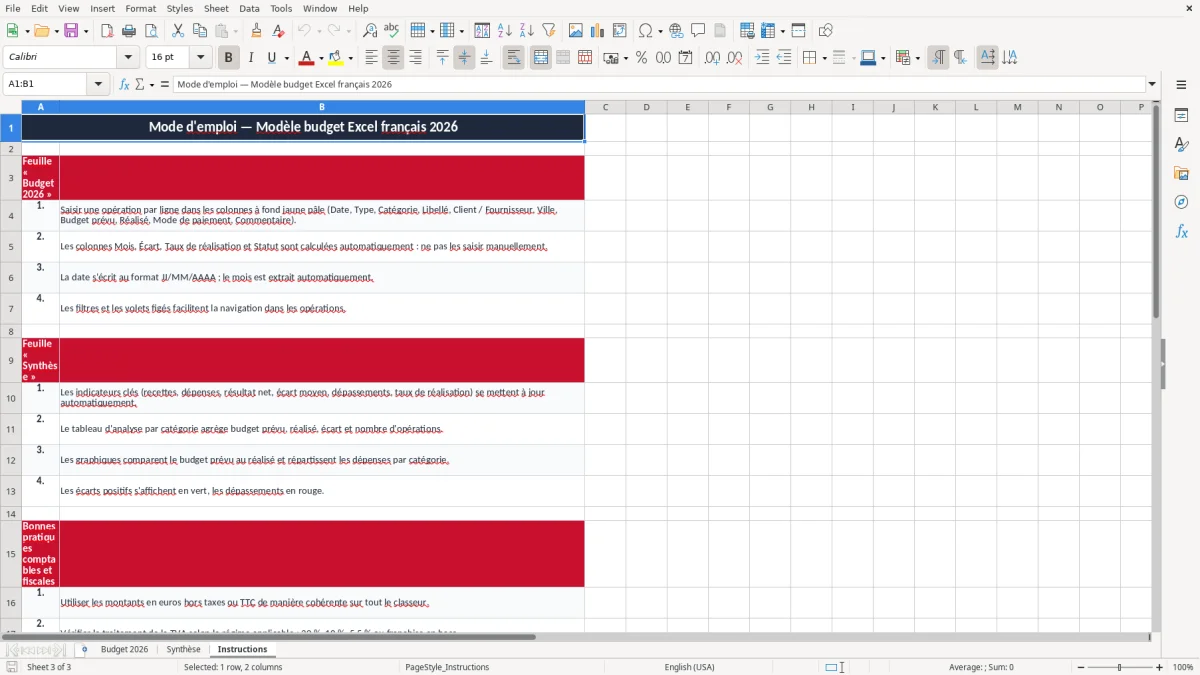Click the zoom slider in status bar
Image resolution: width=1200 pixels, height=675 pixels.
pyautogui.click(x=1119, y=667)
